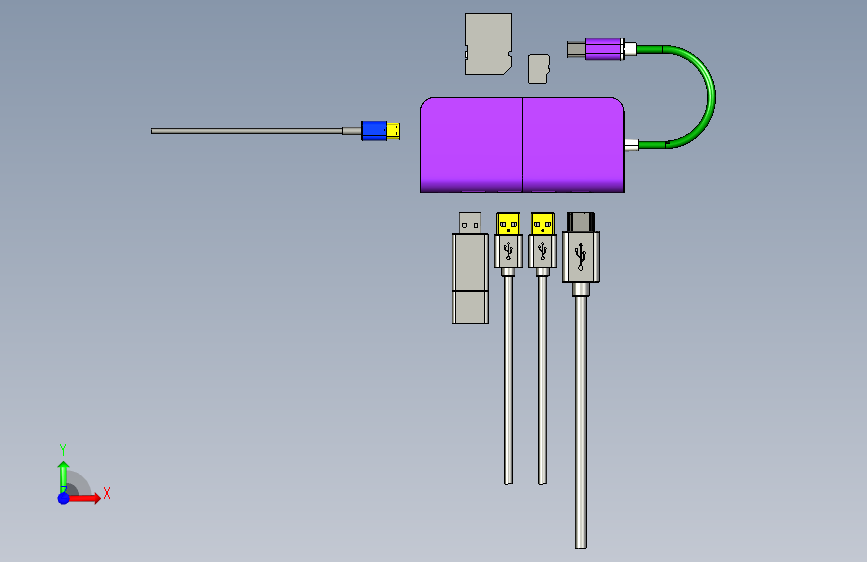Viewport: 867px width, 562px height.
Task: Click the second yellow-tipped USB plug
Action: 542,240
